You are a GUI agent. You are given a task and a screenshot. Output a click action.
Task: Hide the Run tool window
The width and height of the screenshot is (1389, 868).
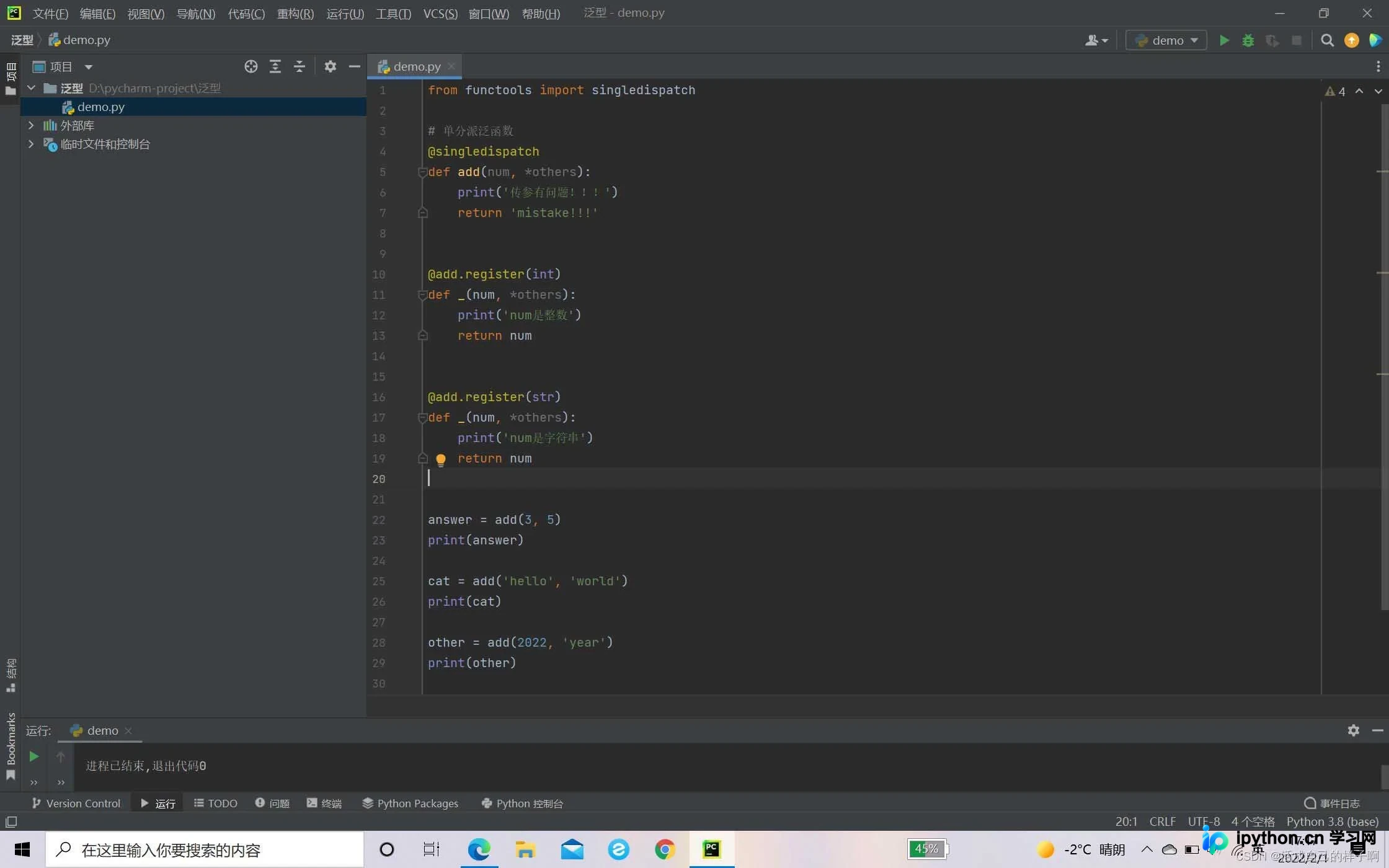(x=1377, y=730)
